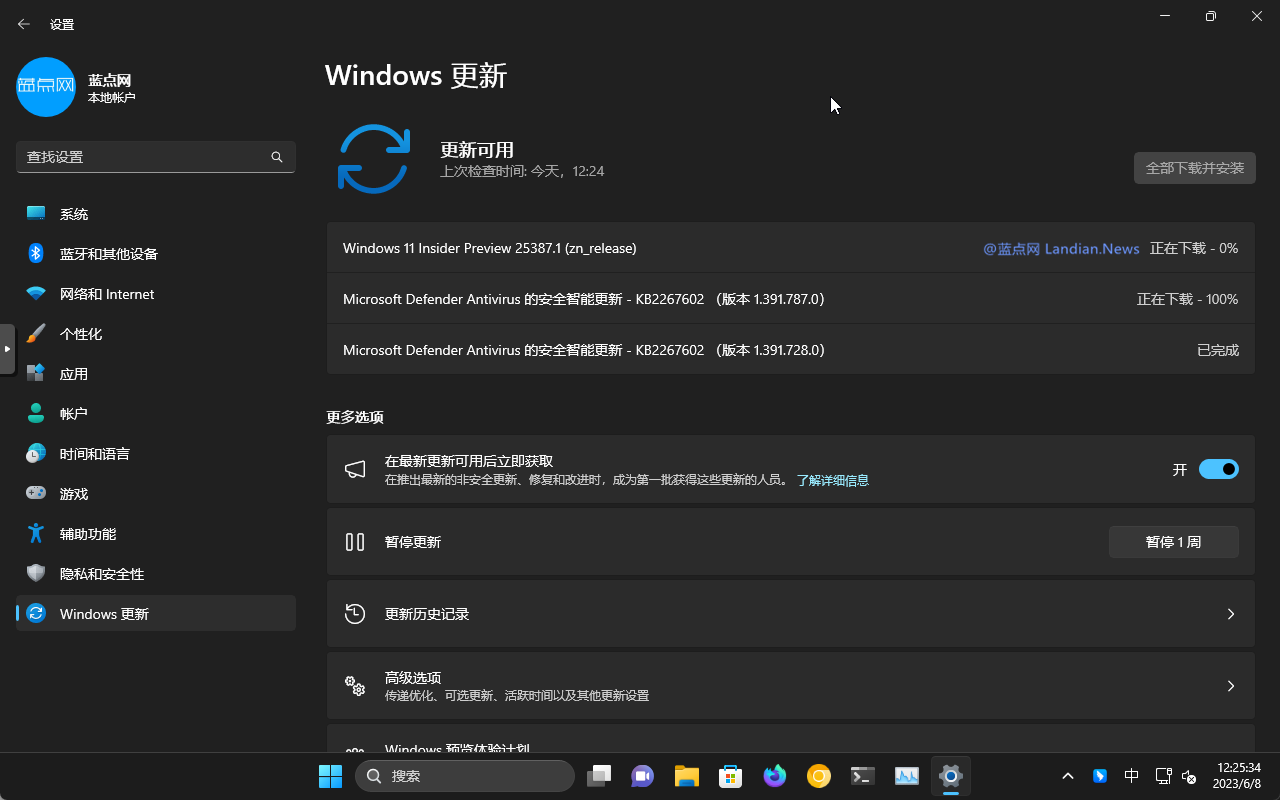Viewport: 1280px width, 800px height.
Task: Click the Defender update 版本 1.391.728.0 row
Action: click(790, 350)
